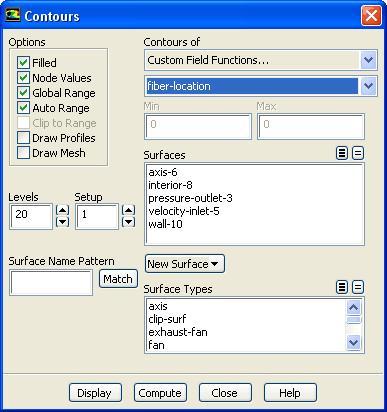This screenshot has height=412, width=387.
Task: Click the Max value field
Action: pyautogui.click(x=311, y=126)
